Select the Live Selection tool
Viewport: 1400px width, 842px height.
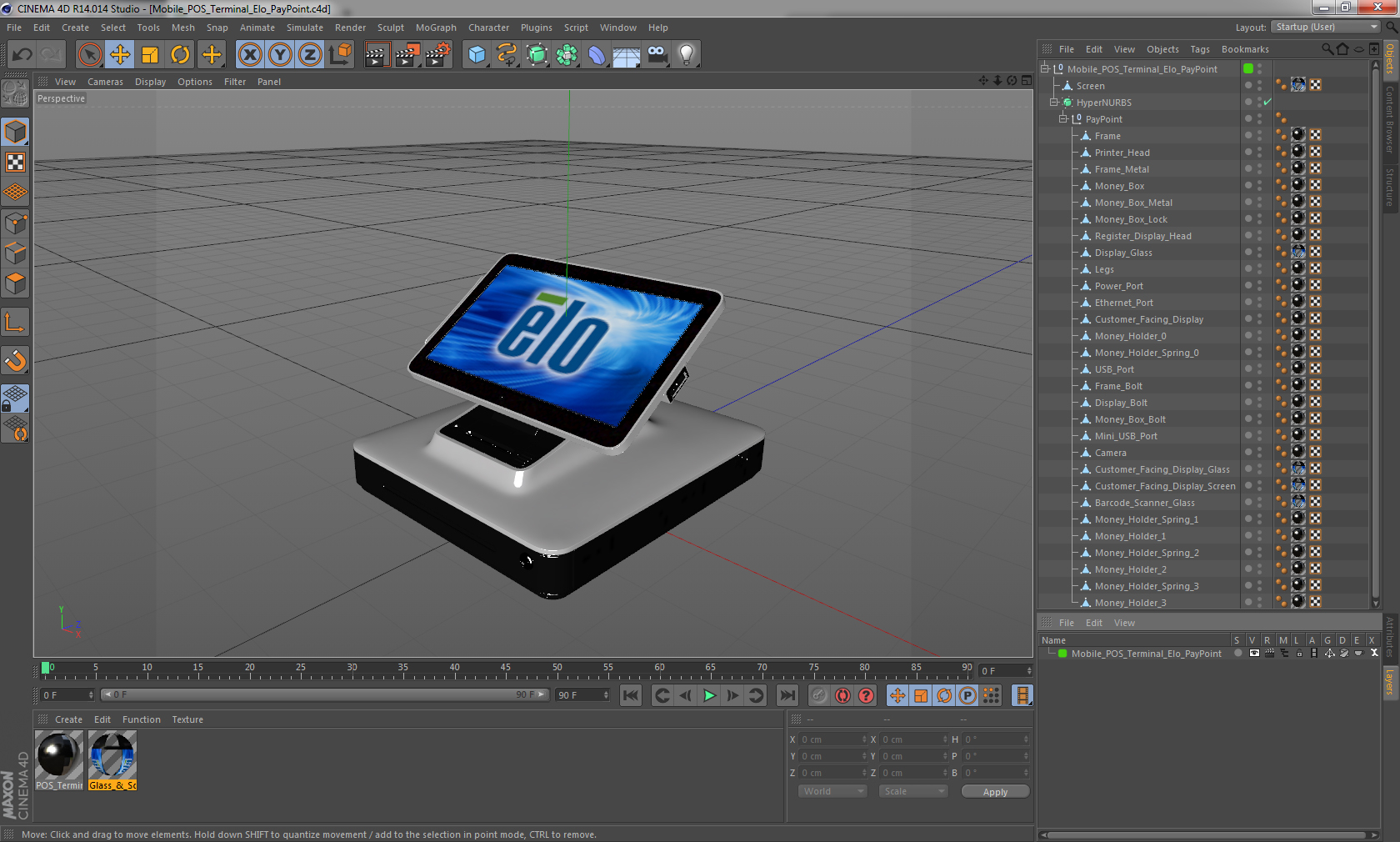(89, 54)
